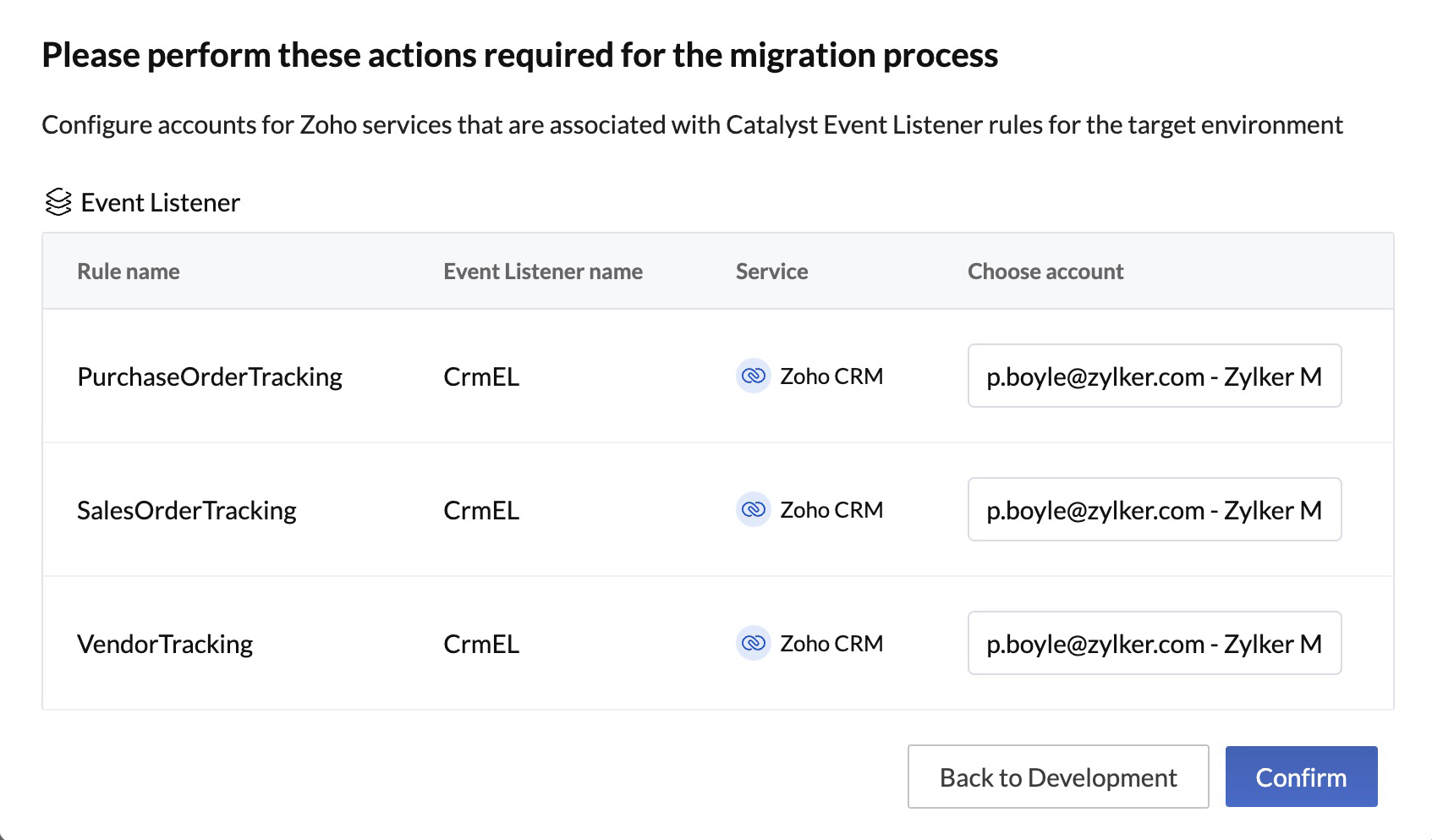
Task: Click Zoho CRM icon in SalesOrderTracking row
Action: [753, 509]
